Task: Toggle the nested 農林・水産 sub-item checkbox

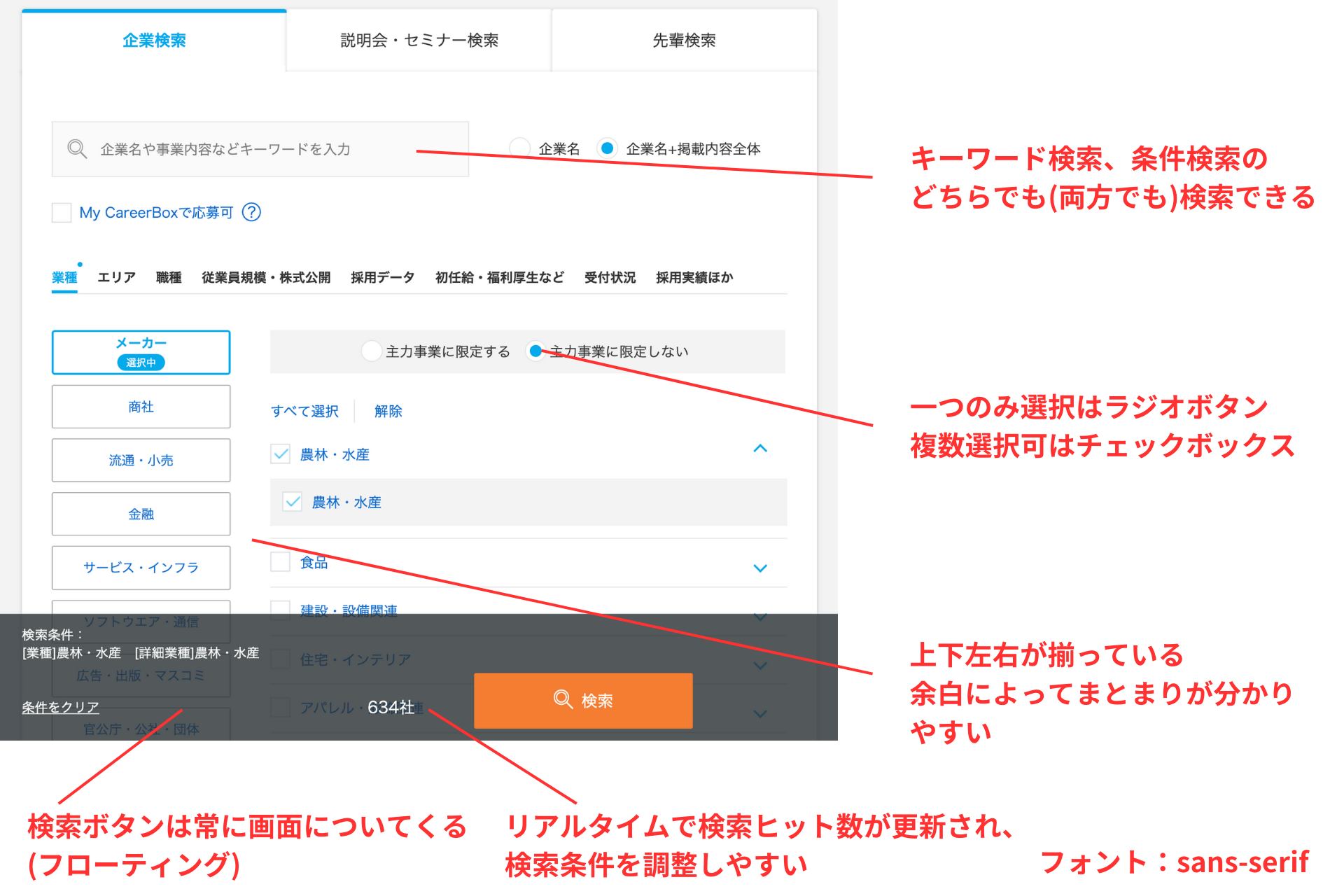Action: point(293,502)
